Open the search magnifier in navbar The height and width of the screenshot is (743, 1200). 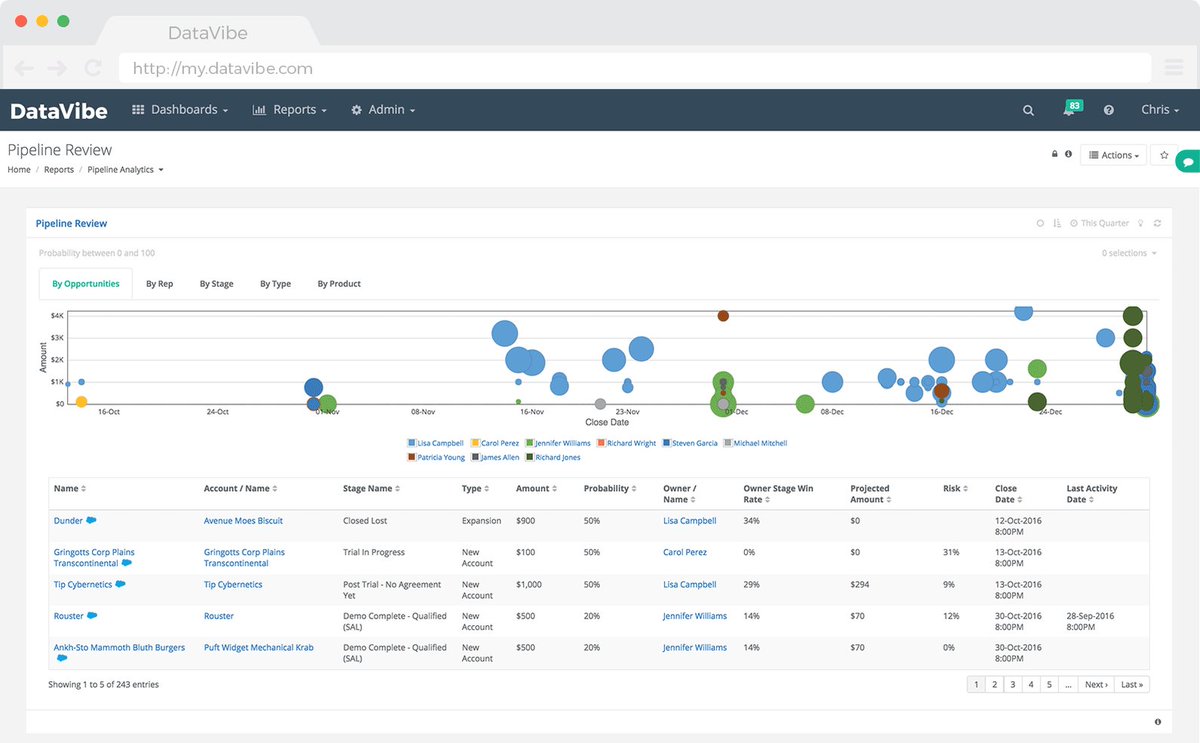tap(1028, 110)
